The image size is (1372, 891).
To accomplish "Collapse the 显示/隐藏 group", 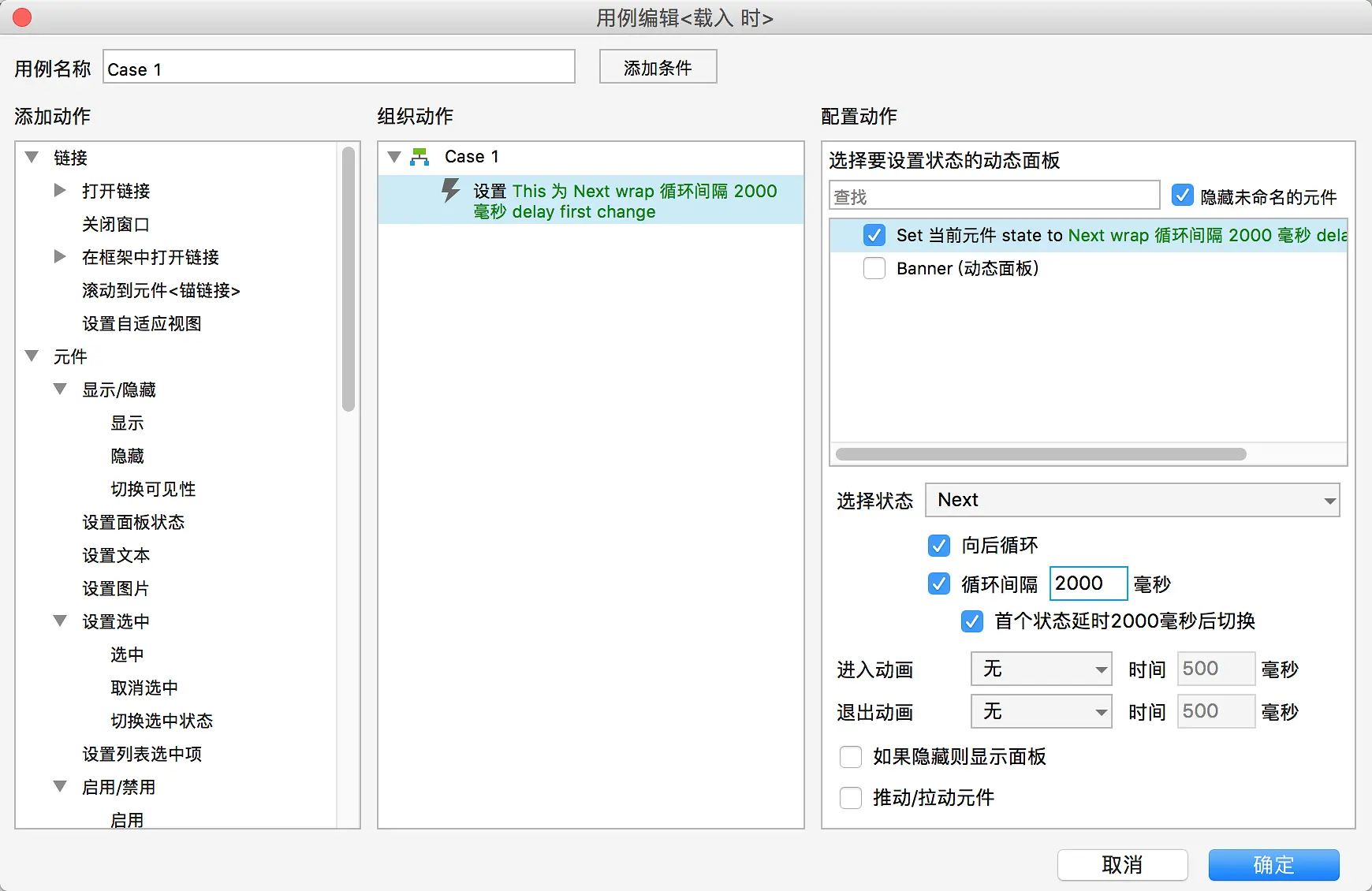I will pyautogui.click(x=60, y=390).
